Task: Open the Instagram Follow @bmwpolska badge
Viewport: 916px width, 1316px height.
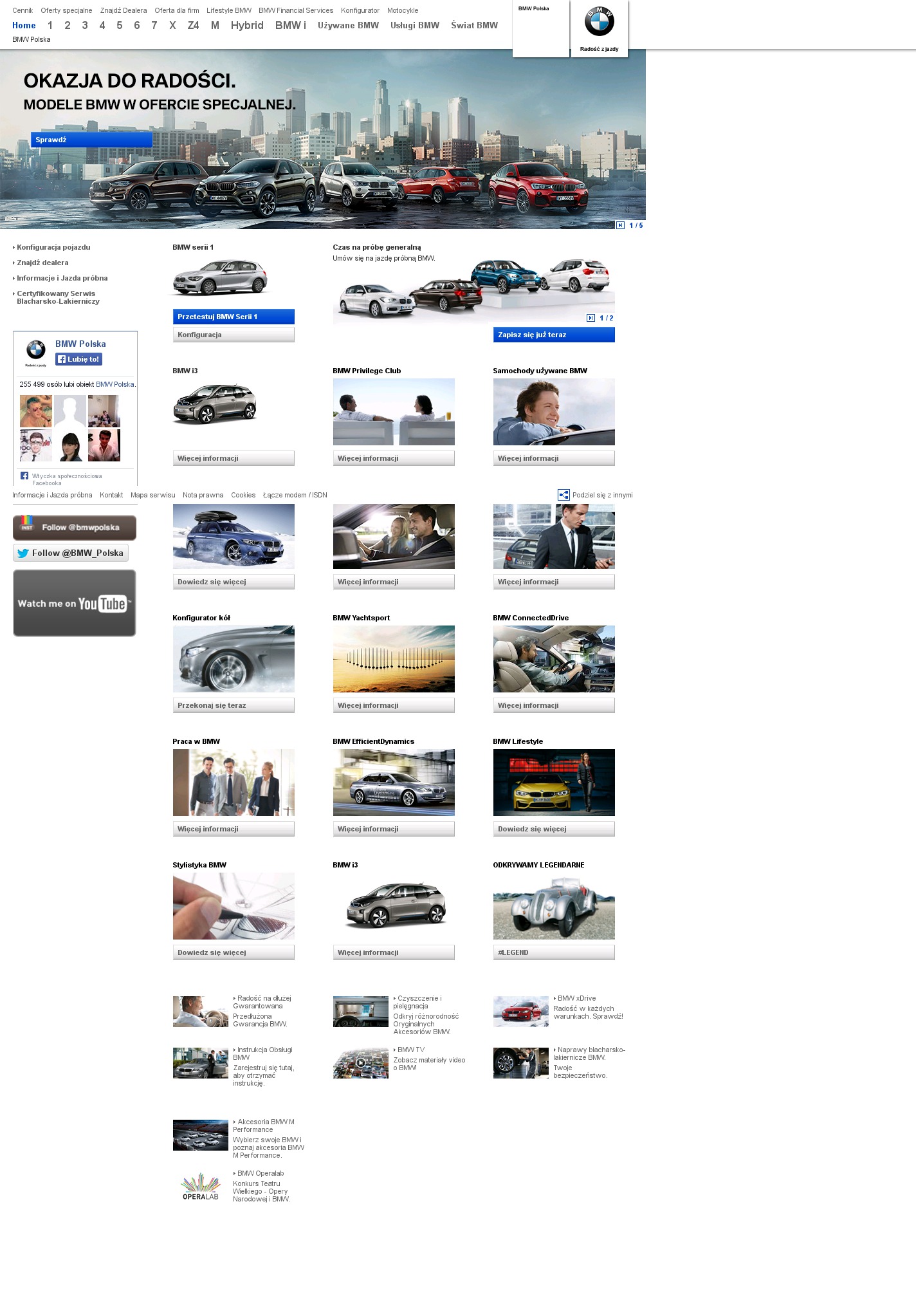Action: coord(75,528)
